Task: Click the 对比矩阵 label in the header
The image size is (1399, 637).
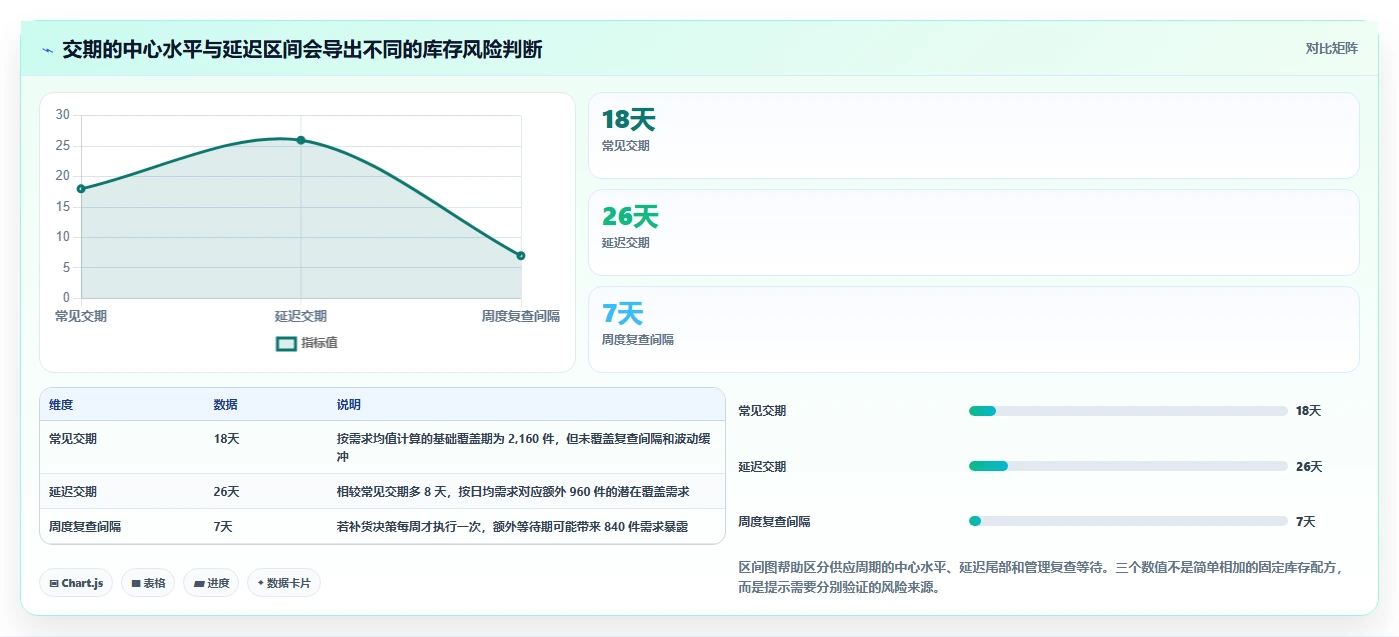Action: [1331, 48]
